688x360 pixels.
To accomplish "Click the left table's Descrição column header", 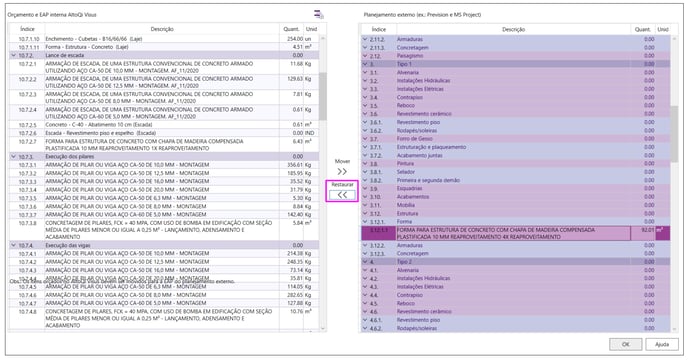I will (x=162, y=29).
